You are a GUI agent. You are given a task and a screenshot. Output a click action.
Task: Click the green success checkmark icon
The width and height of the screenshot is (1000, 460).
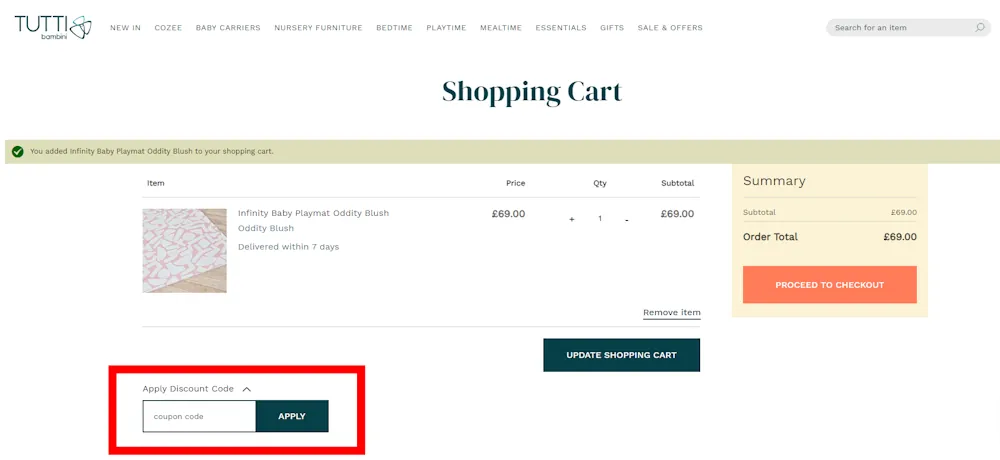(x=18, y=152)
